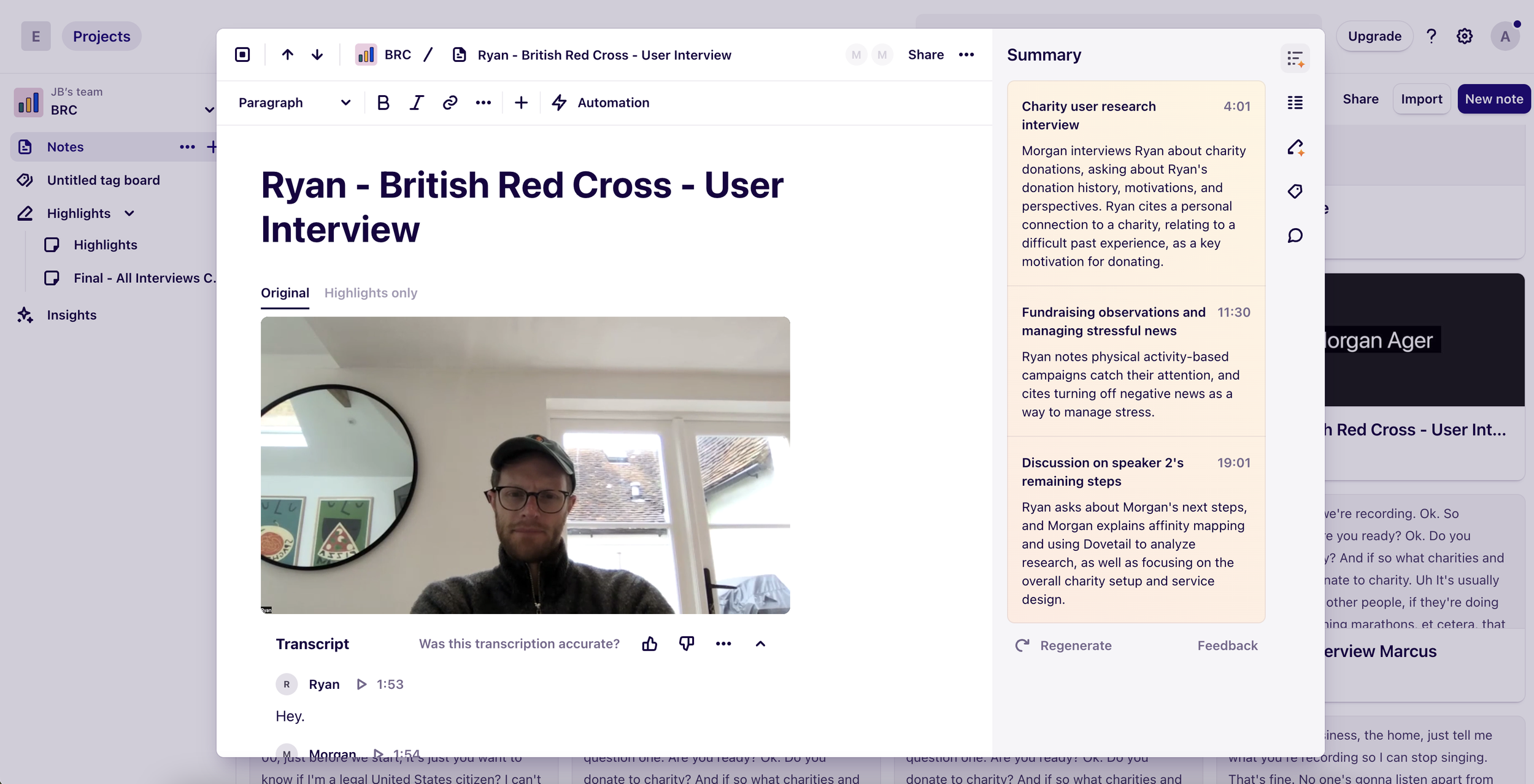Open the Paragraph style dropdown
The height and width of the screenshot is (784, 1534).
[x=295, y=102]
